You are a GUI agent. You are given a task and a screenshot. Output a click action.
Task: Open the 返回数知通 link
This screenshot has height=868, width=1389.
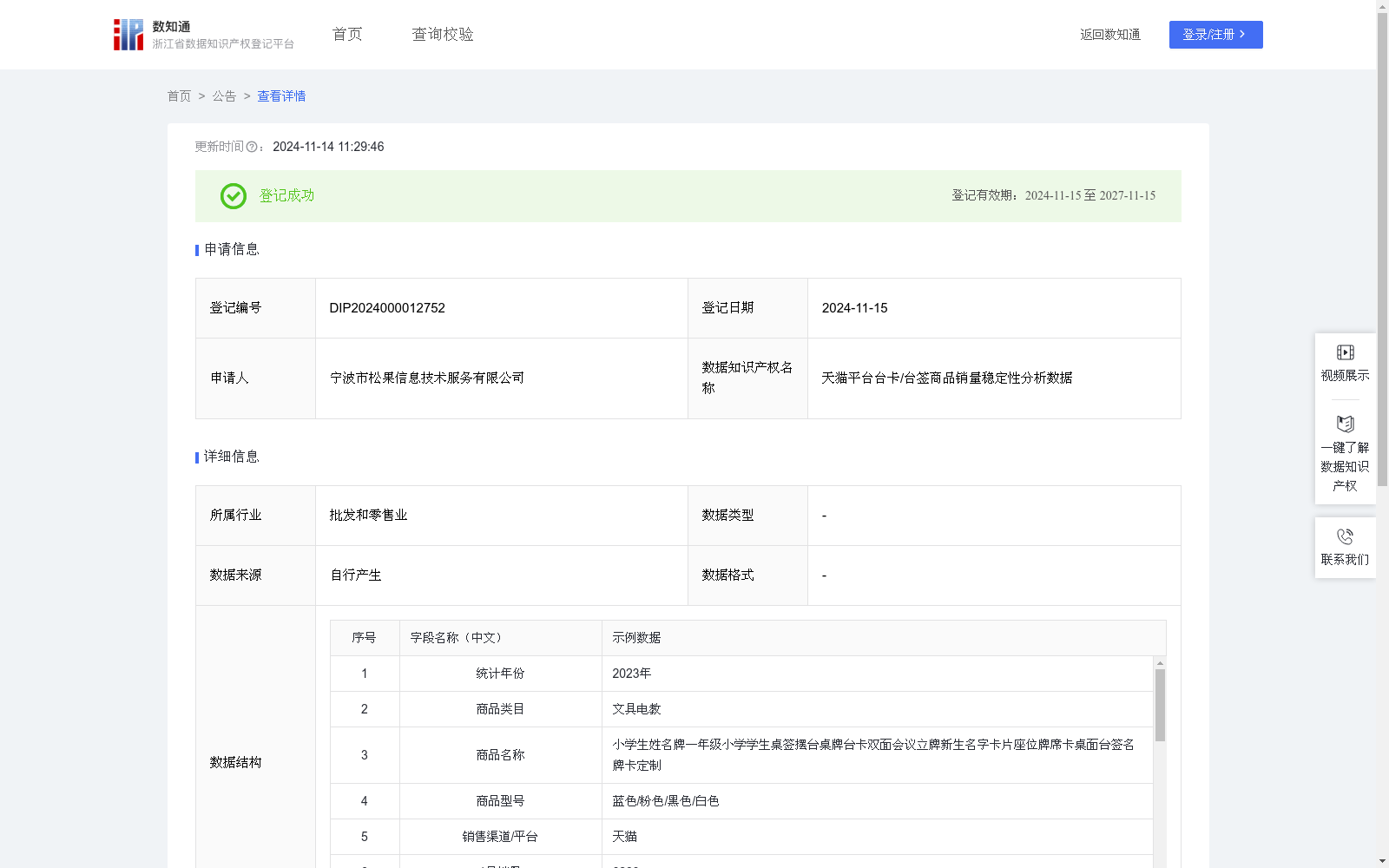click(x=1109, y=34)
